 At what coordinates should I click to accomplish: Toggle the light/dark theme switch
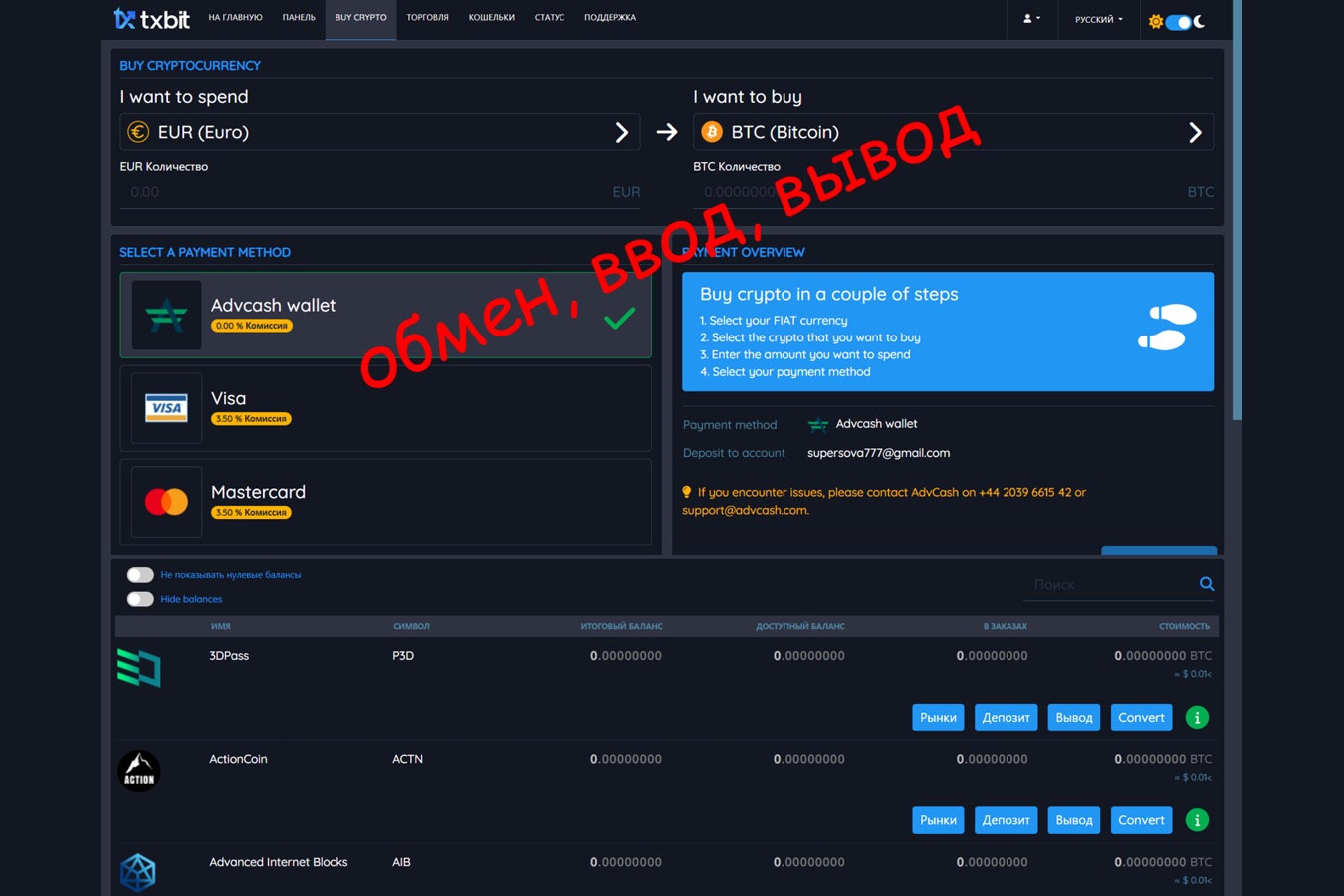1178,22
